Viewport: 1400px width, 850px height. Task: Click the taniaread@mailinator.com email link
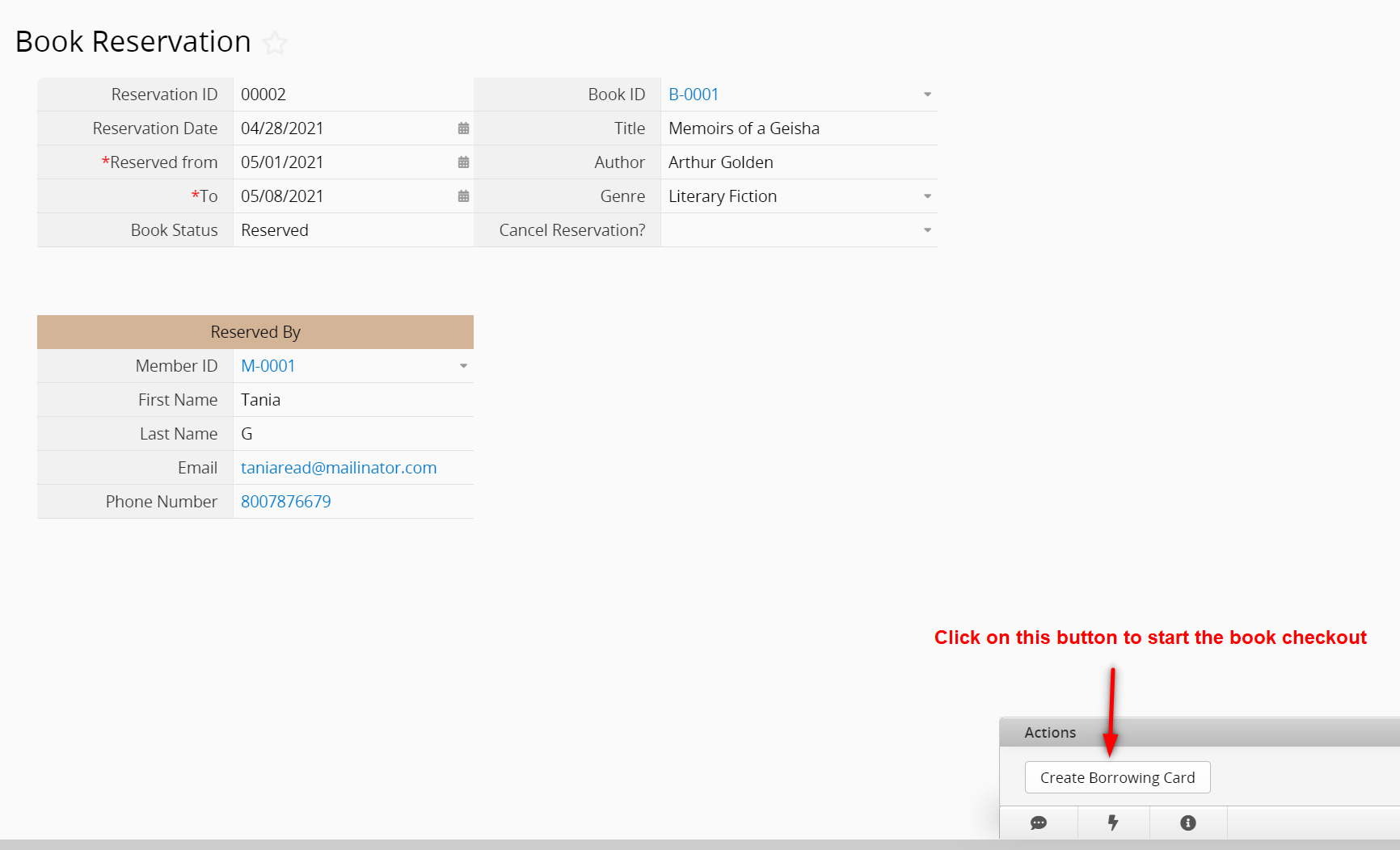click(339, 468)
